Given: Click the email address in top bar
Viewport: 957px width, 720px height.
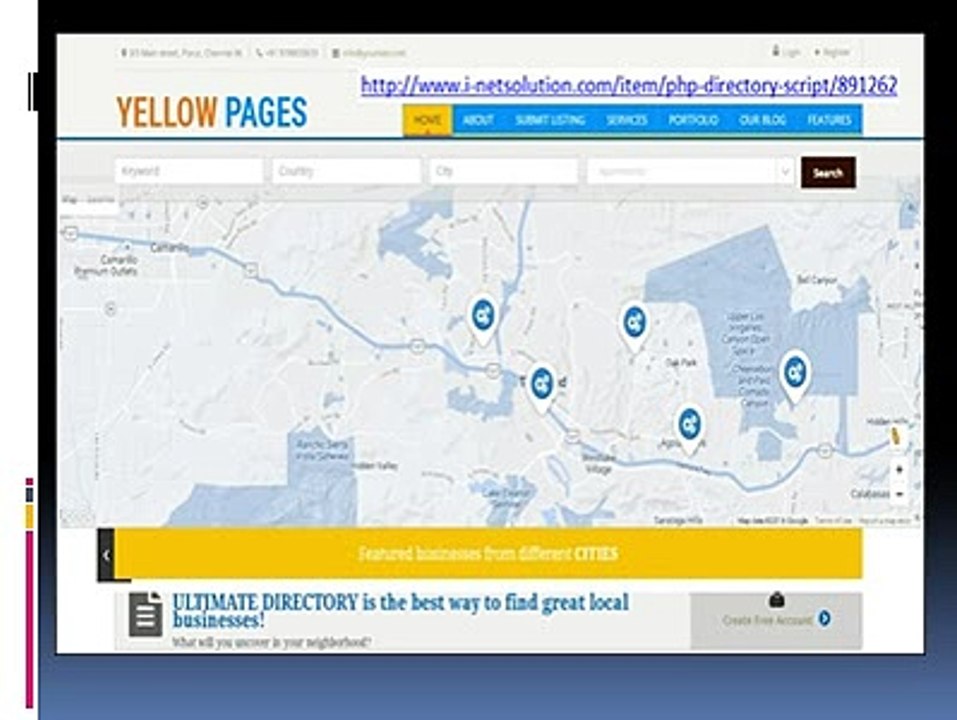Looking at the screenshot, I should [369, 53].
